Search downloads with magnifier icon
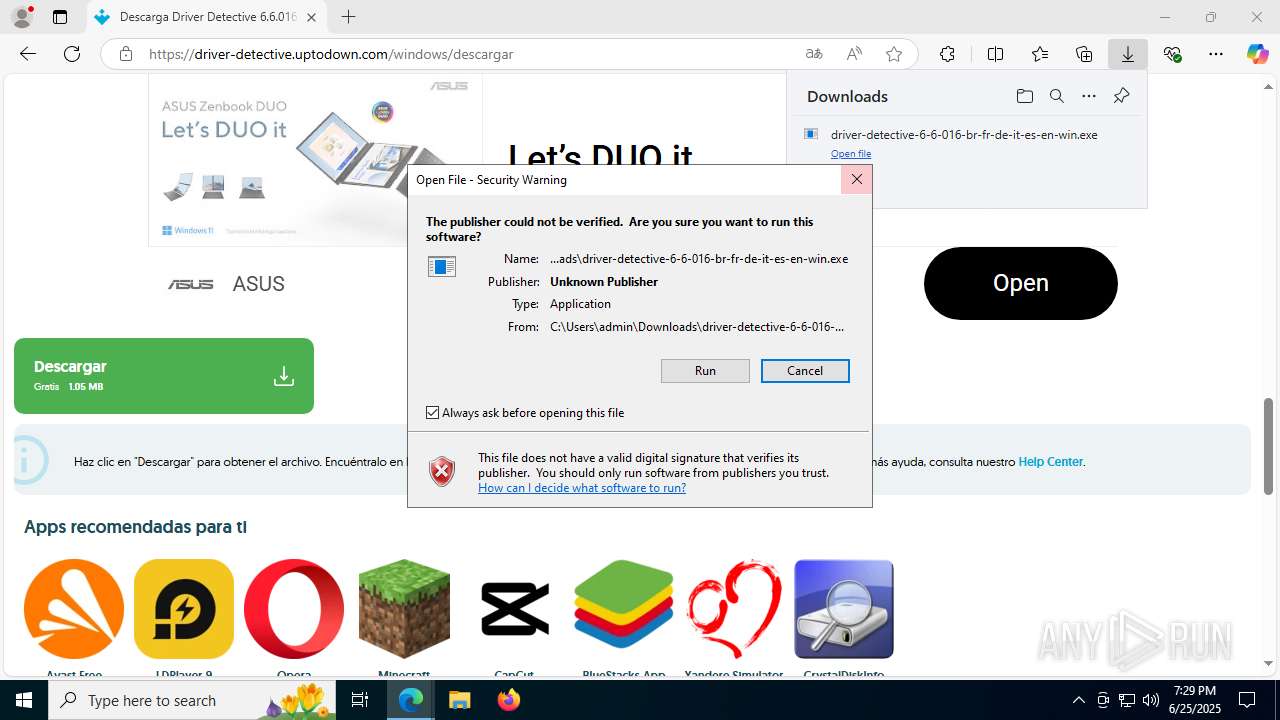This screenshot has height=720, width=1280. click(x=1056, y=96)
